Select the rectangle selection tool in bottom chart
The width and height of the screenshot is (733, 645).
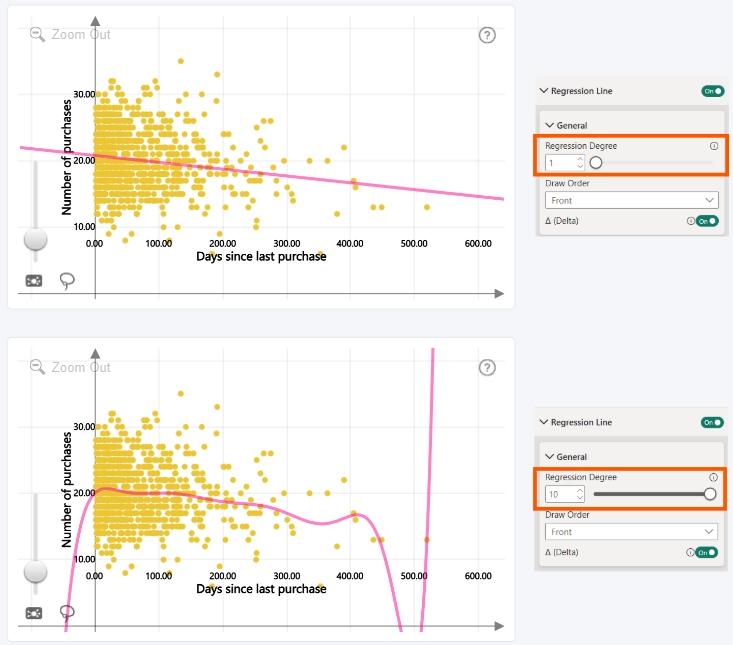(34, 613)
